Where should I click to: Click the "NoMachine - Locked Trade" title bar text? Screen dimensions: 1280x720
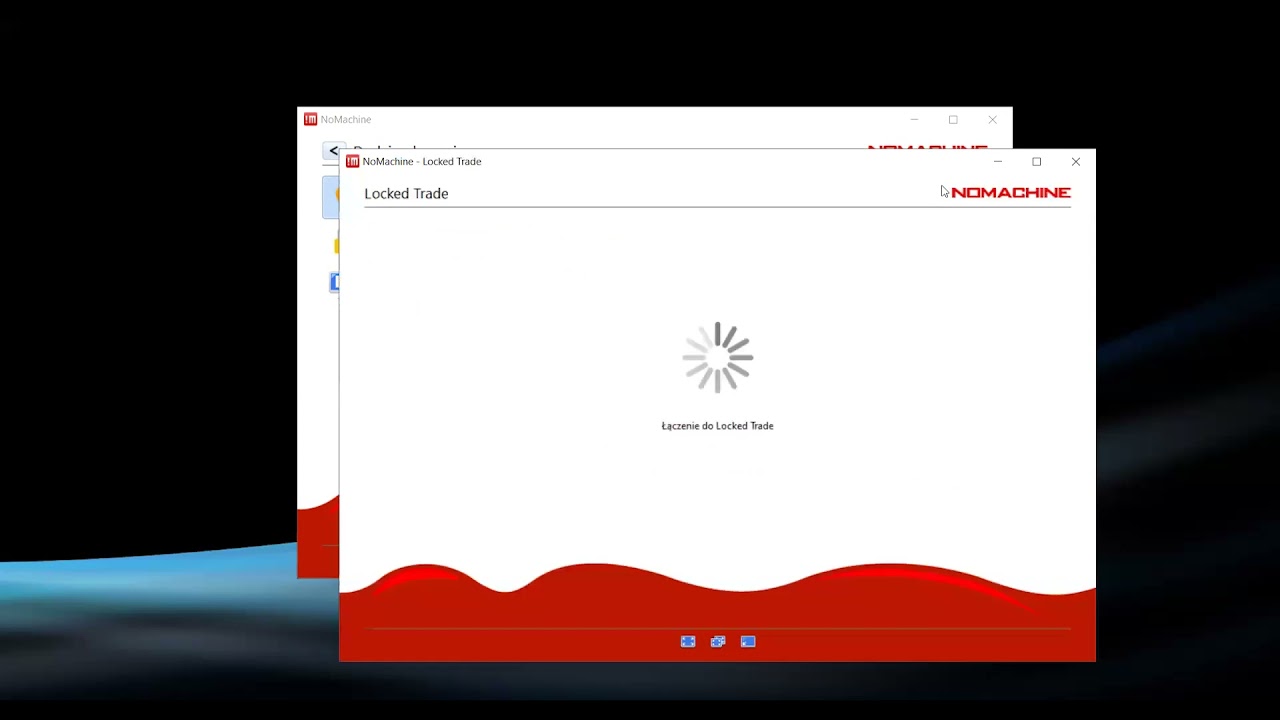pyautogui.click(x=422, y=161)
